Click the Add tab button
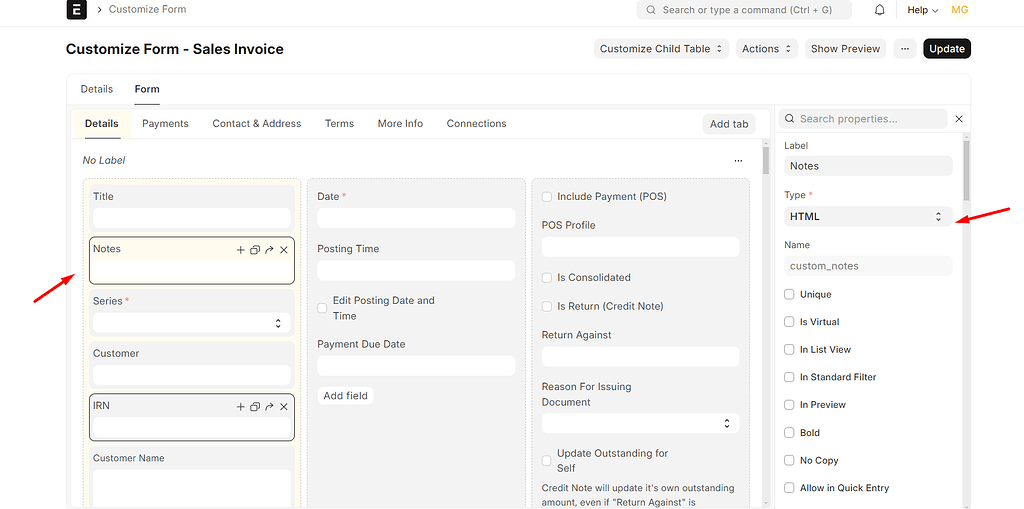 729,124
